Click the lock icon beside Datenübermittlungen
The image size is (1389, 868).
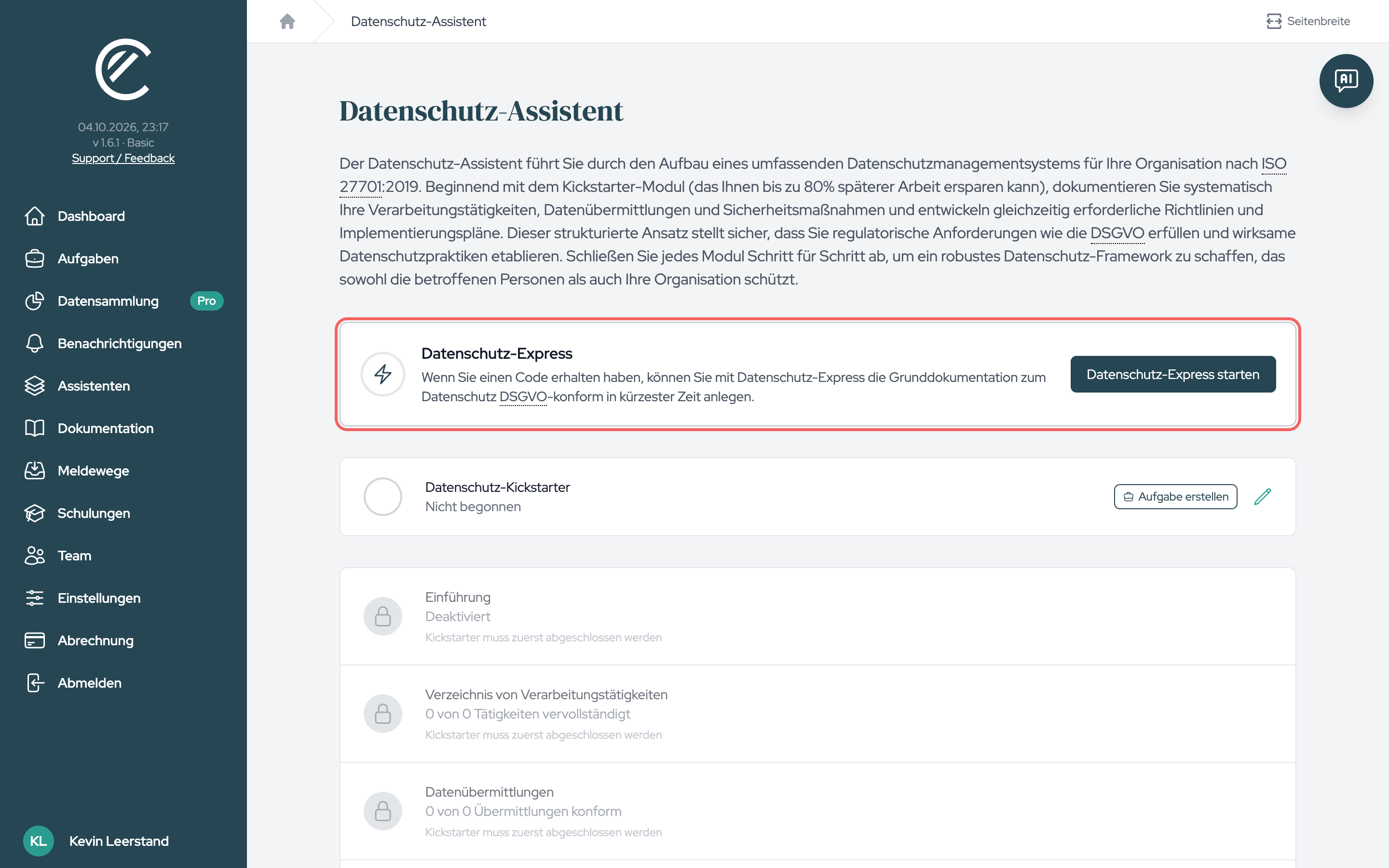[x=383, y=811]
